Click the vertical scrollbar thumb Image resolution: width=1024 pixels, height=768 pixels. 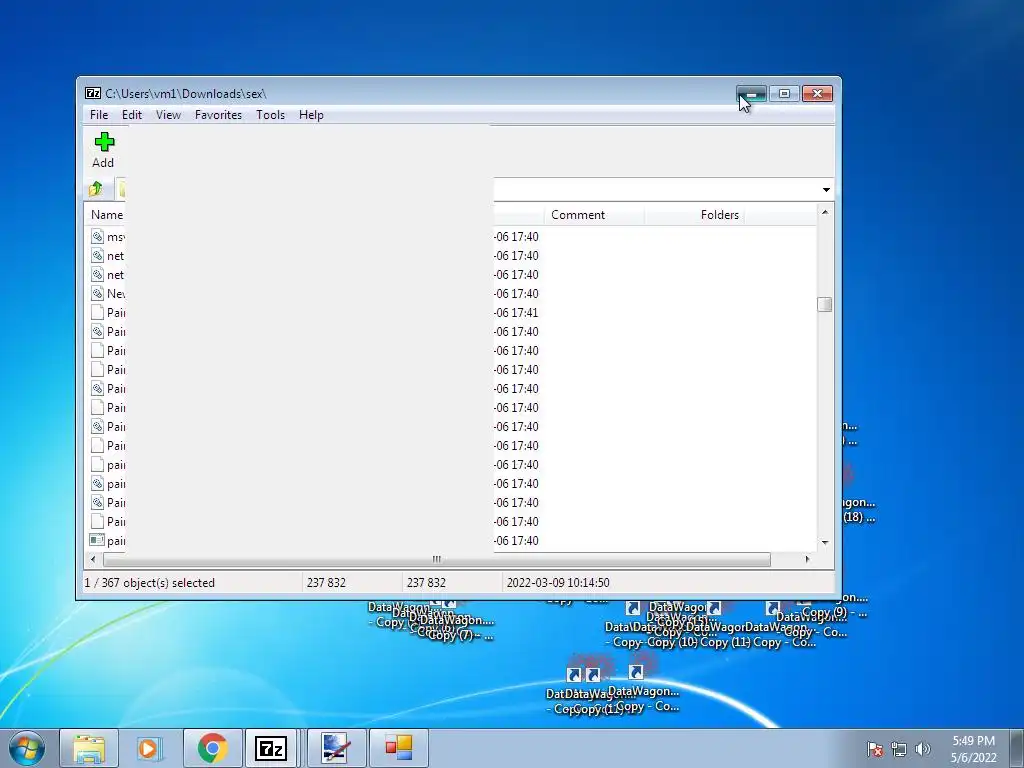tap(825, 304)
